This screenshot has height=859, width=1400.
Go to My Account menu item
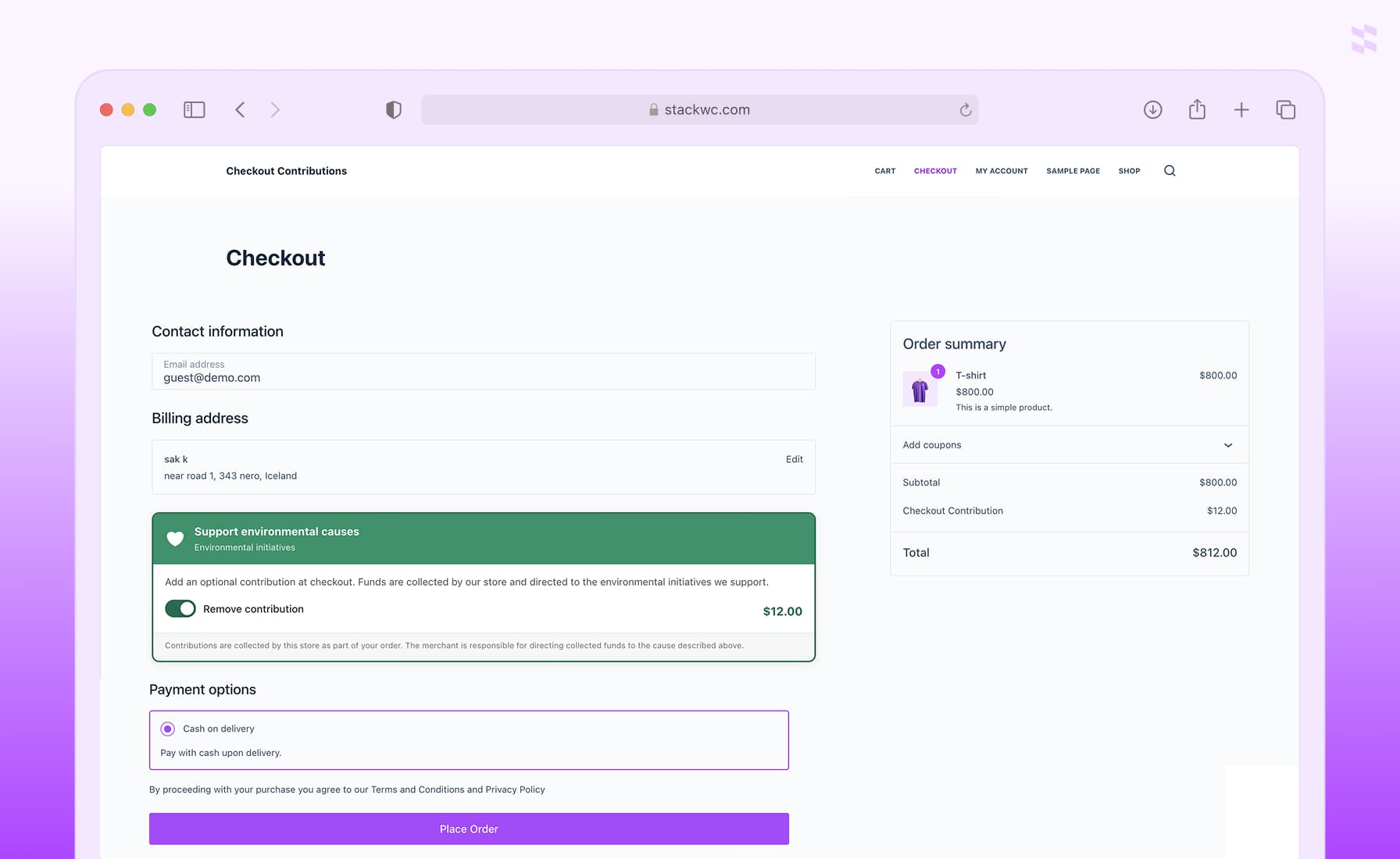pyautogui.click(x=1002, y=171)
